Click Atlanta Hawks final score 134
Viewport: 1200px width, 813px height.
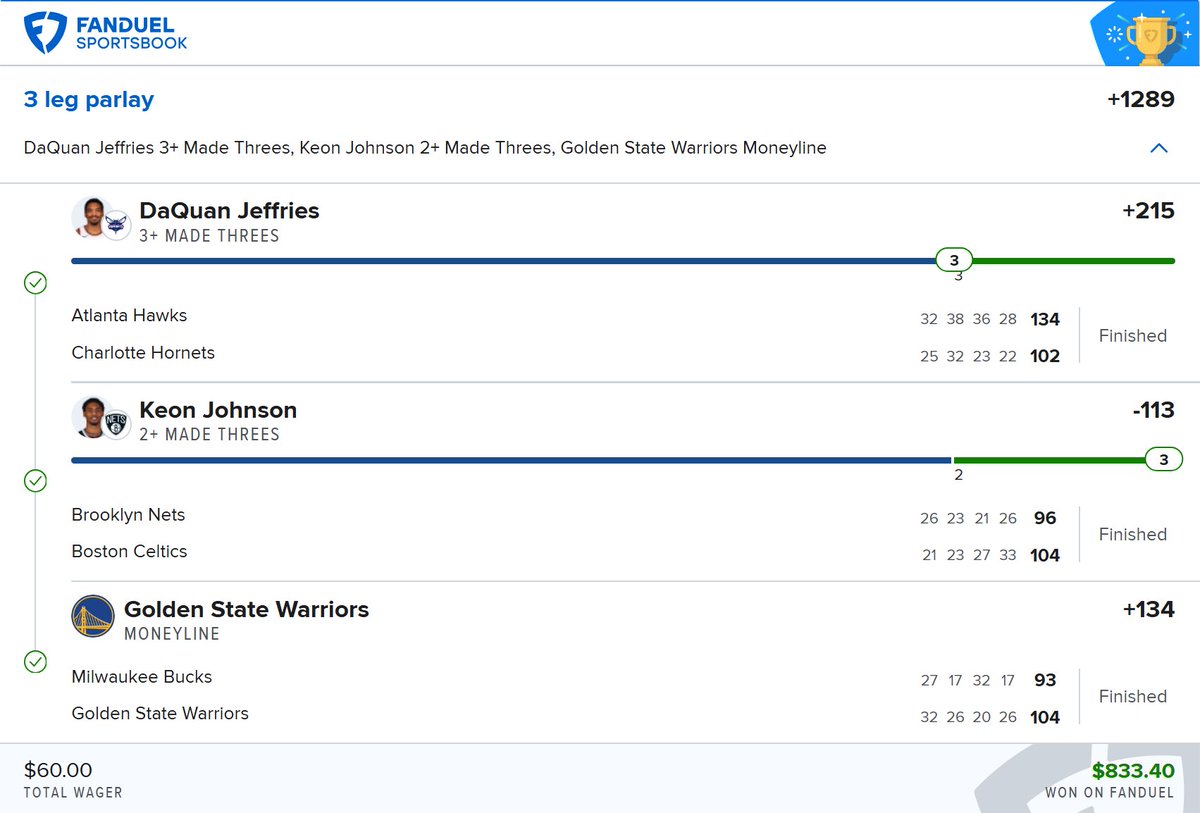click(1045, 319)
